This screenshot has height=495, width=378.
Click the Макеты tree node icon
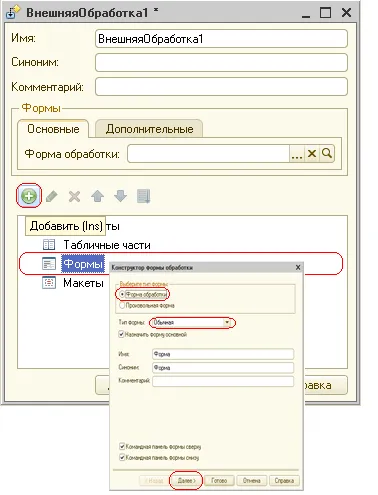point(49,283)
